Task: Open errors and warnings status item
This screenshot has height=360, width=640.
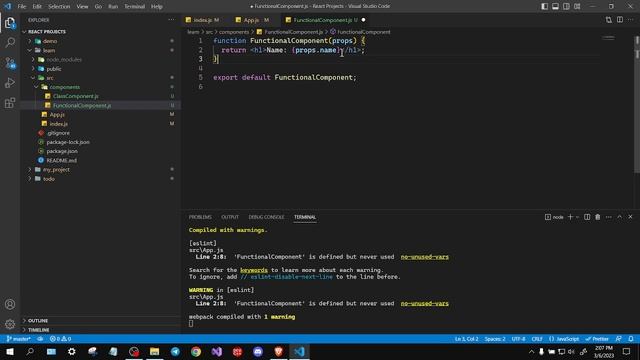Action: point(60,339)
